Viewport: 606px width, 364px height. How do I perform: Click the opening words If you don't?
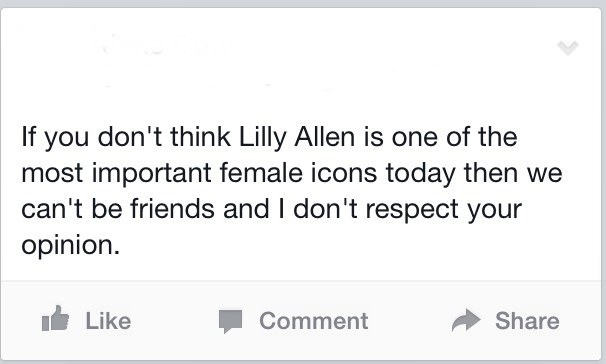(92, 138)
